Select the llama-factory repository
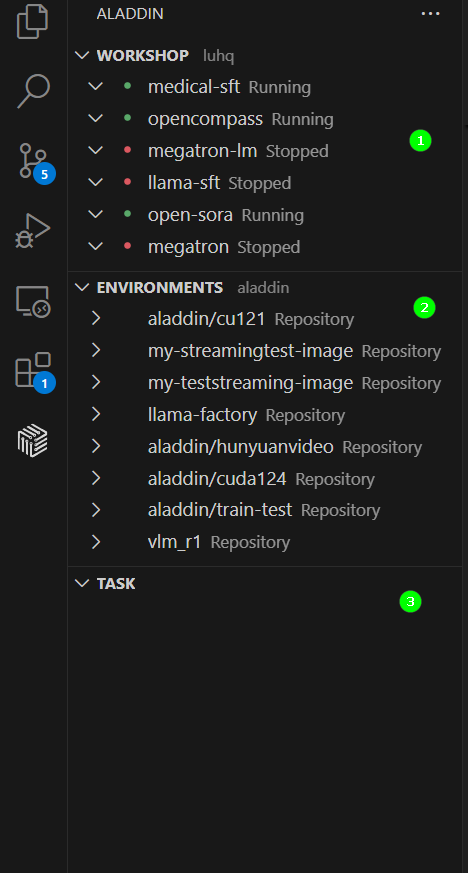 pyautogui.click(x=265, y=414)
